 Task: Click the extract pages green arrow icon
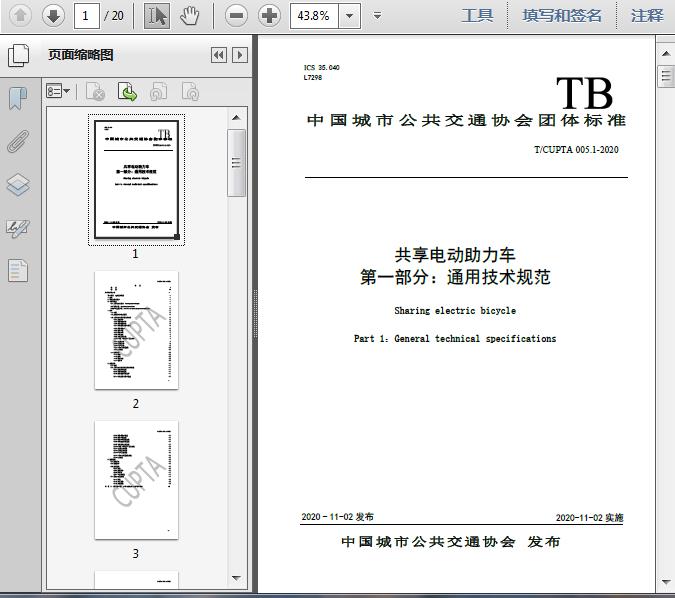point(127,92)
